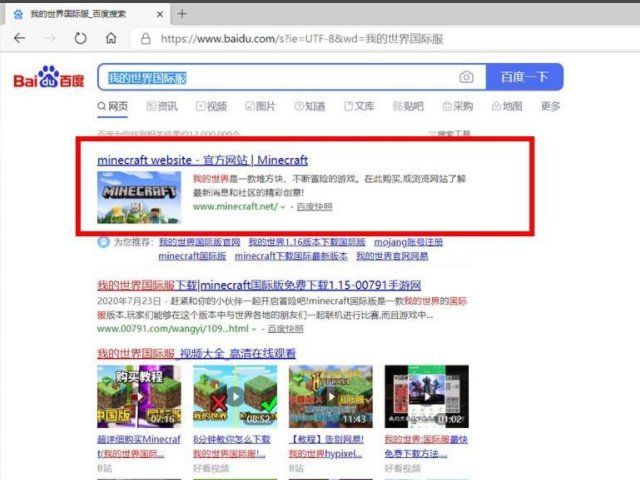Open suggested search 我的世界1.16版本下载国际版
640x480 pixels.
(307, 242)
